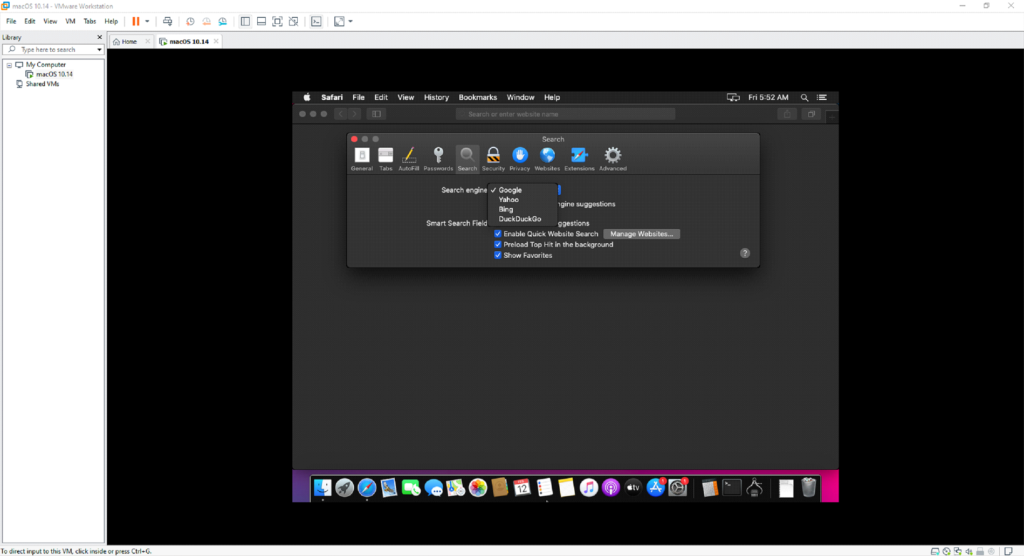
Task: Open macOS Notification Center icon
Action: [822, 97]
